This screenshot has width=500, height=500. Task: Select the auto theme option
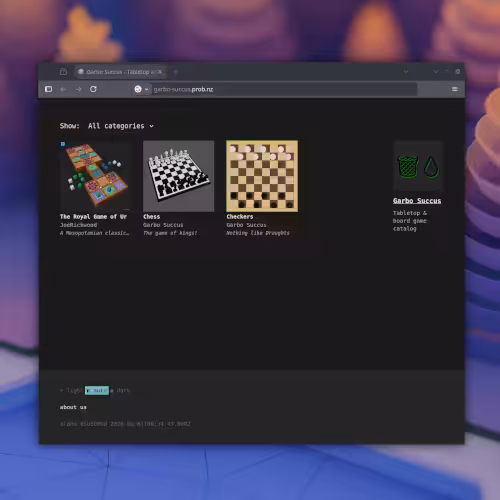pos(97,390)
